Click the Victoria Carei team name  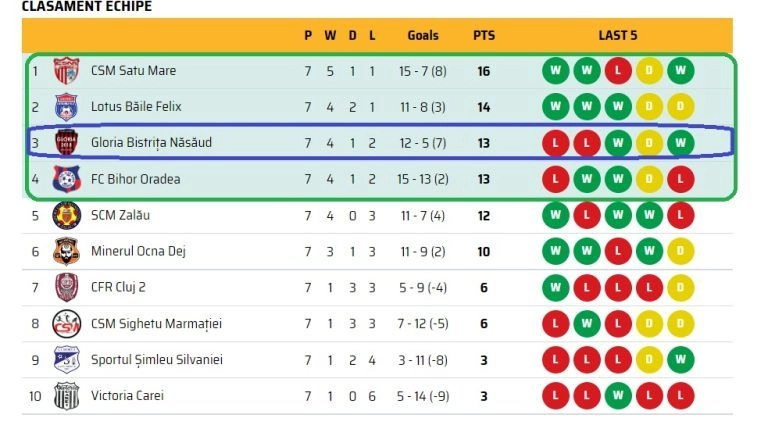[129, 396]
